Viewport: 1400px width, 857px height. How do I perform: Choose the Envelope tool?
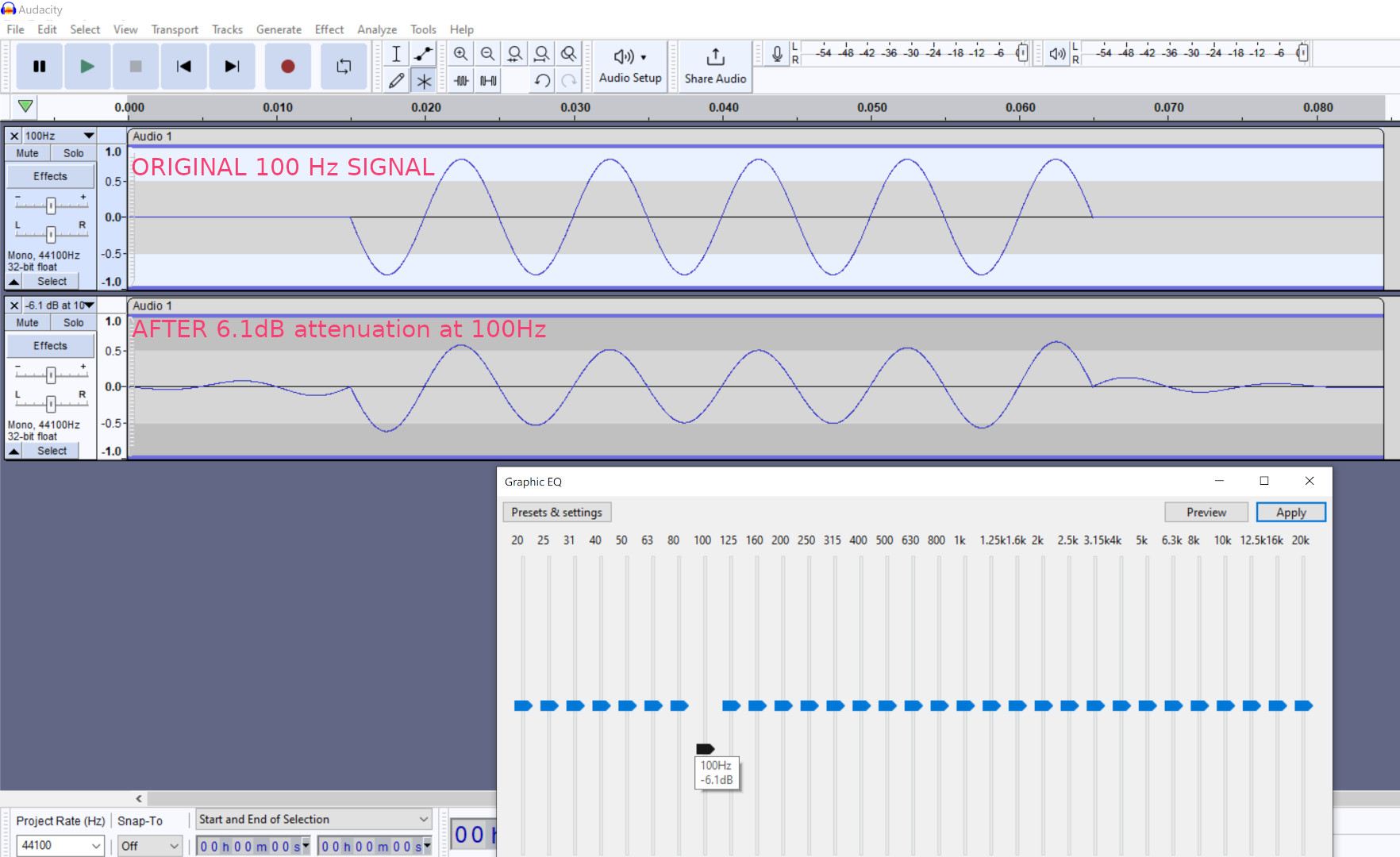(x=423, y=54)
